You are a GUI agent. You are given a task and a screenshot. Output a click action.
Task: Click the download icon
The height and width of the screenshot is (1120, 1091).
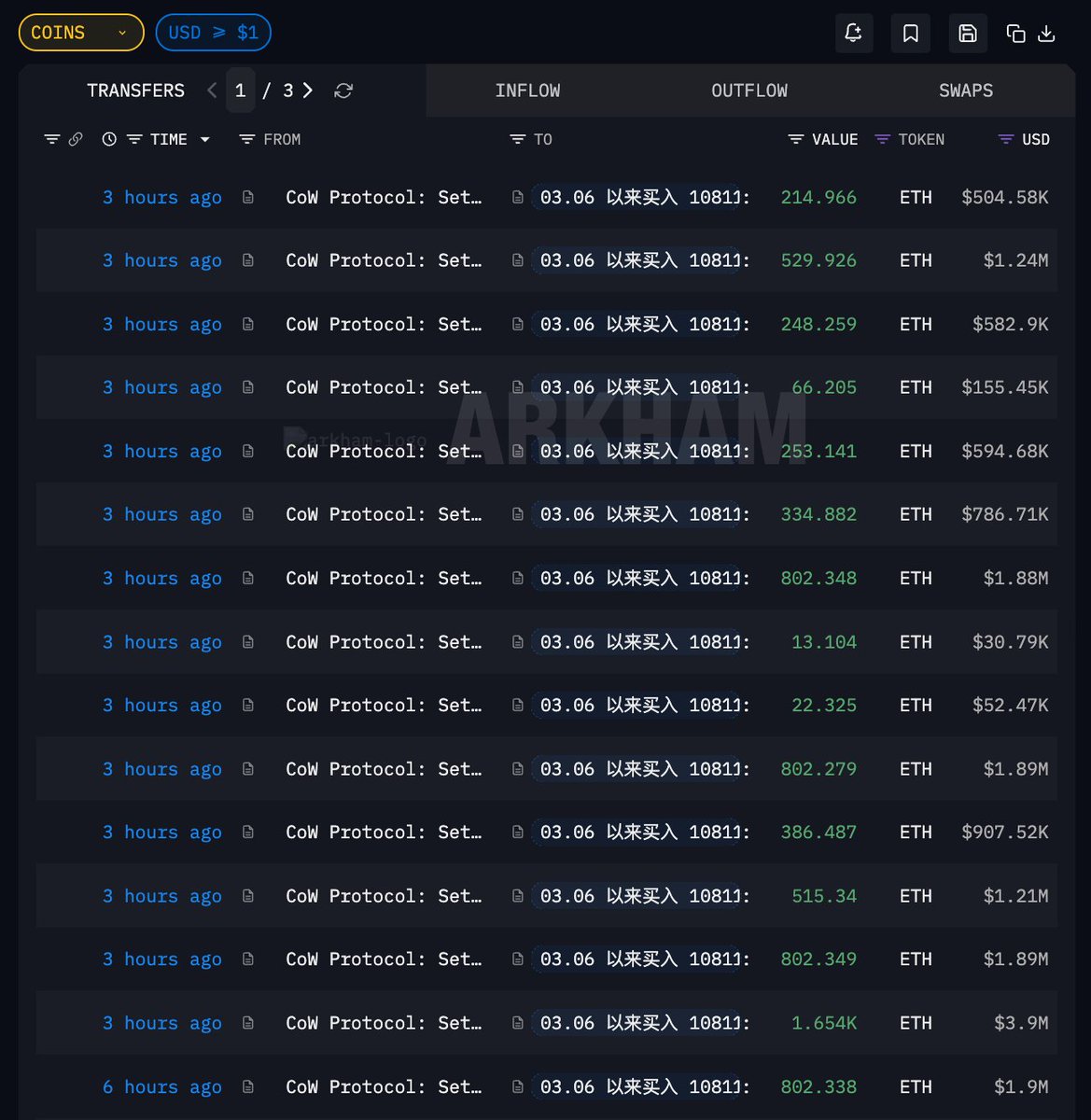pos(1047,34)
